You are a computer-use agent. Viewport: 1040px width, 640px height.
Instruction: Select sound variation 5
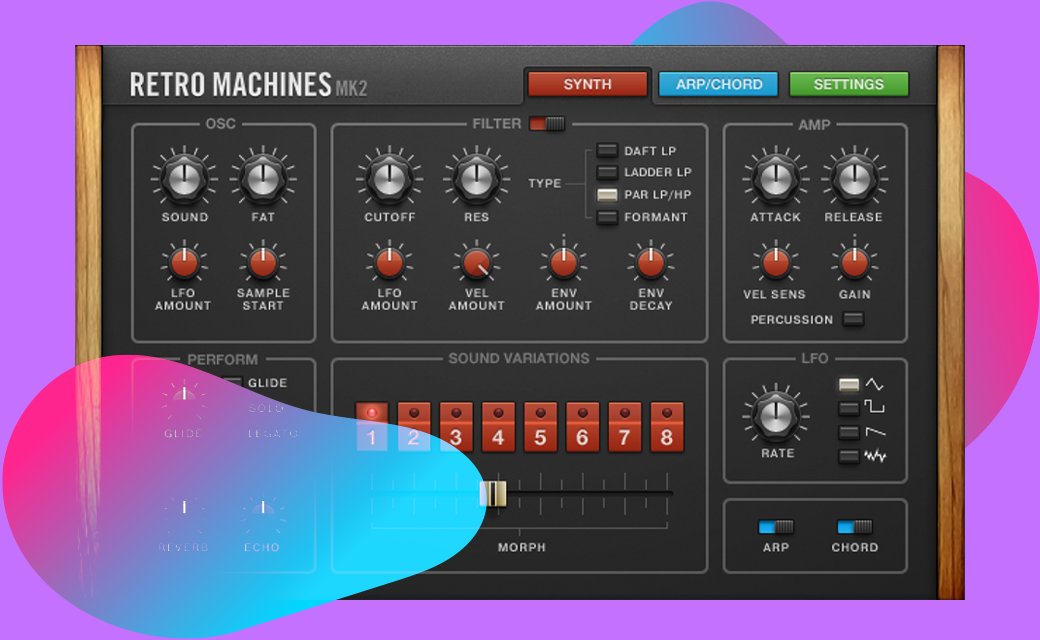pos(539,427)
